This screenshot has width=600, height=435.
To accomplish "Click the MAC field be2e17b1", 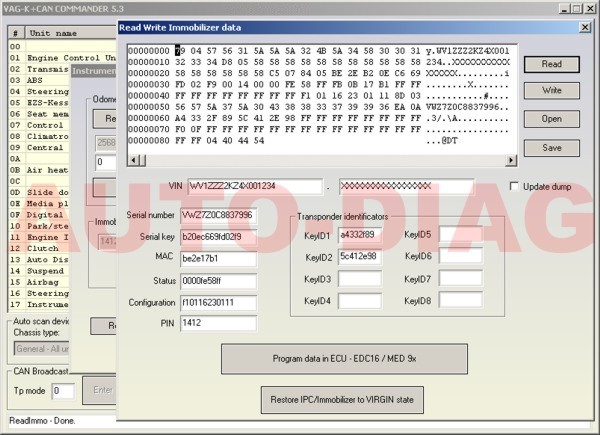I will 218,259.
